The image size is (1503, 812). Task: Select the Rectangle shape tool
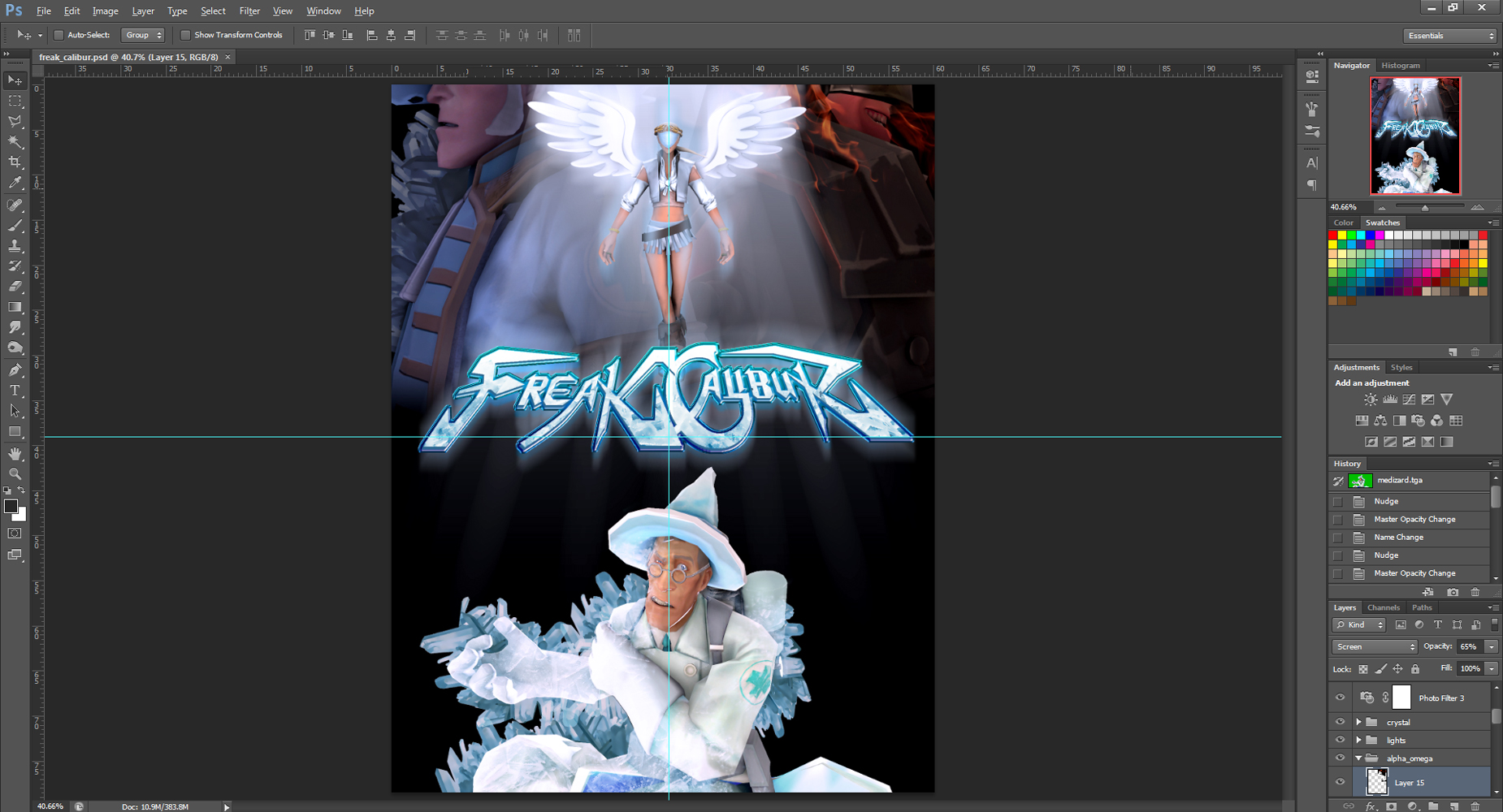point(15,432)
